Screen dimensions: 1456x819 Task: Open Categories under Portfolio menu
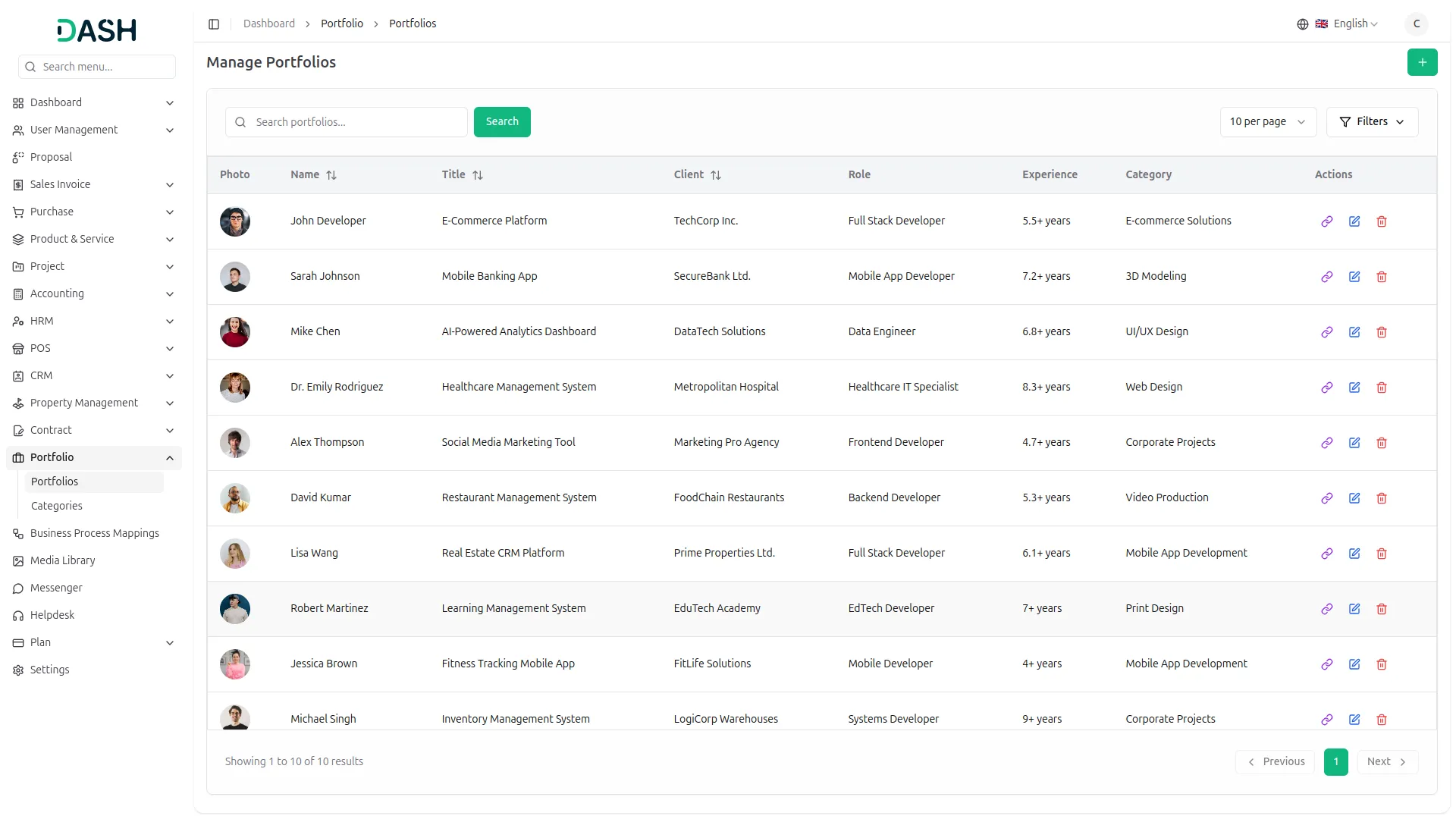57,506
